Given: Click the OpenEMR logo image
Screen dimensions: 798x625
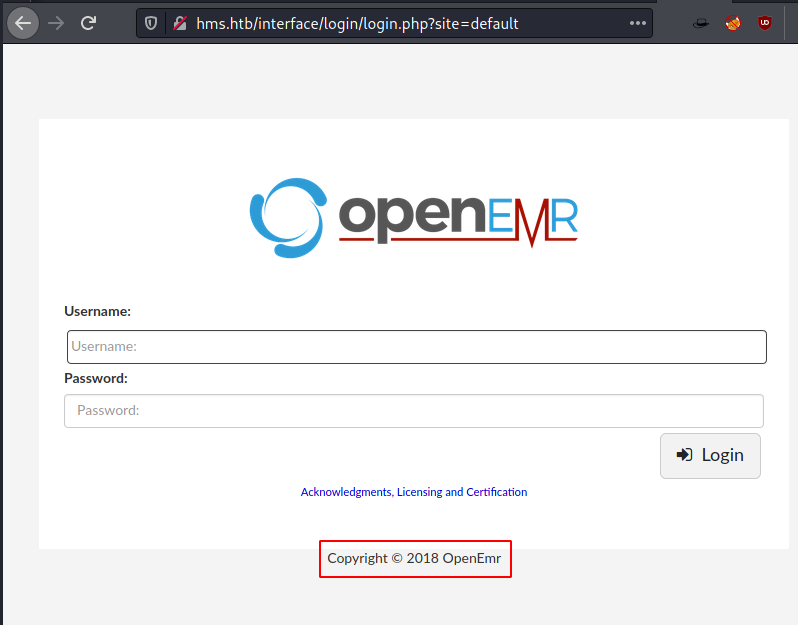Looking at the screenshot, I should [414, 218].
